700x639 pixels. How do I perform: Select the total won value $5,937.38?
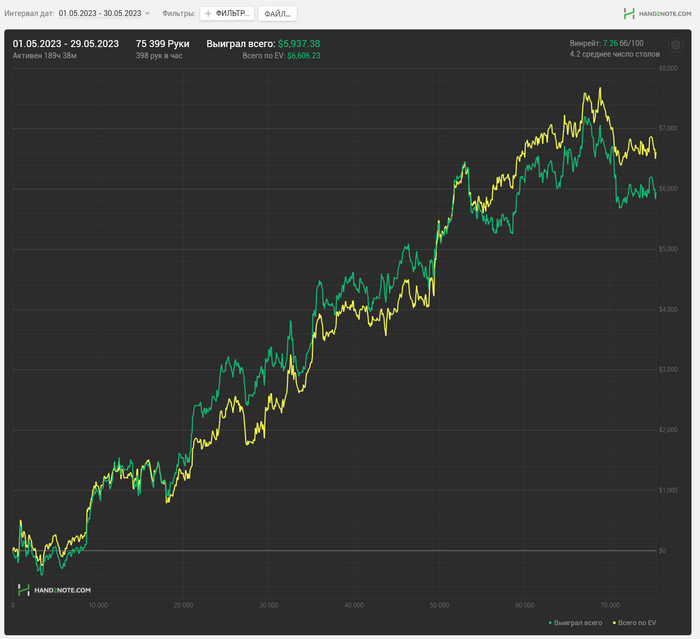tap(299, 44)
